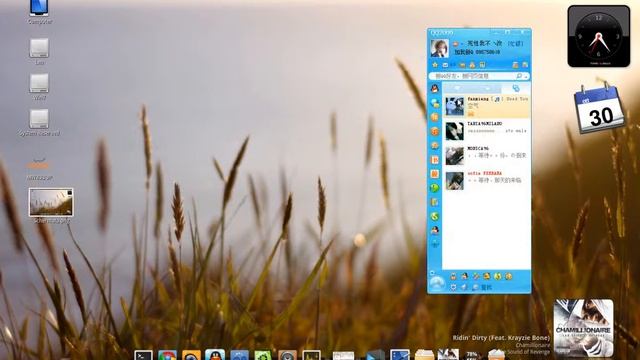Select contact sofia FERRARA in QQ list
The image size is (640, 360).
487,180
